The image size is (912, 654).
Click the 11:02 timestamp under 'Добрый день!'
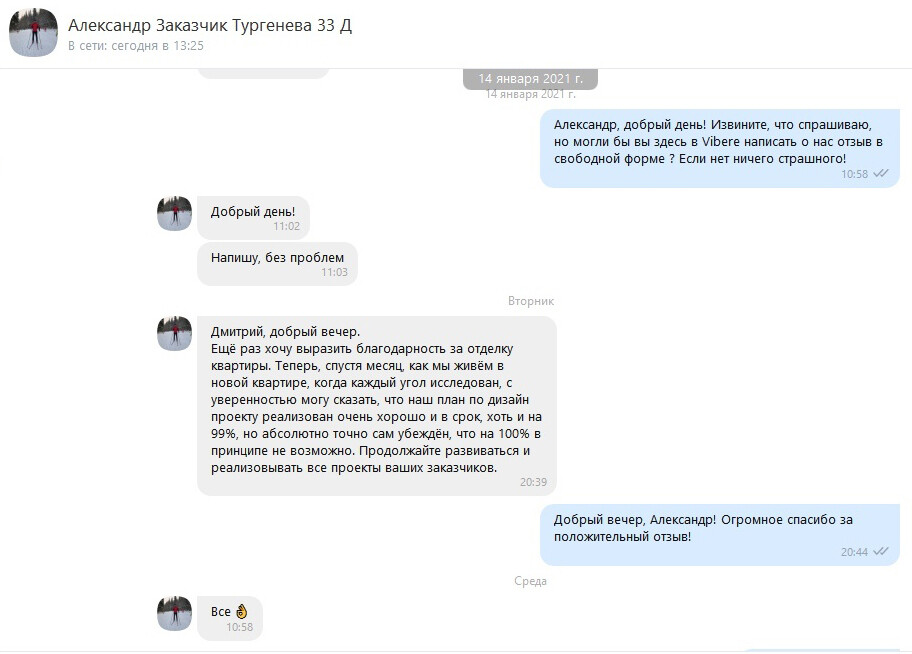tap(287, 226)
